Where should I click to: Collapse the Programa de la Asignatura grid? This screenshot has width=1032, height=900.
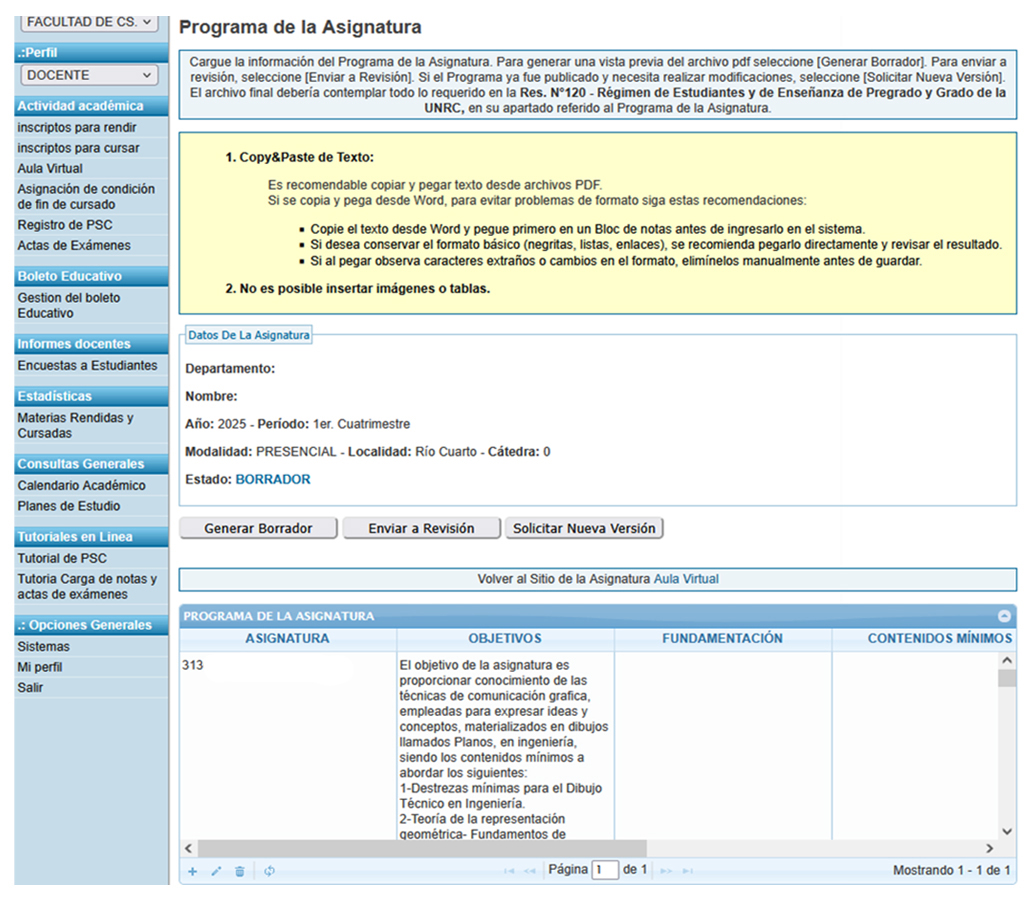(x=1004, y=617)
